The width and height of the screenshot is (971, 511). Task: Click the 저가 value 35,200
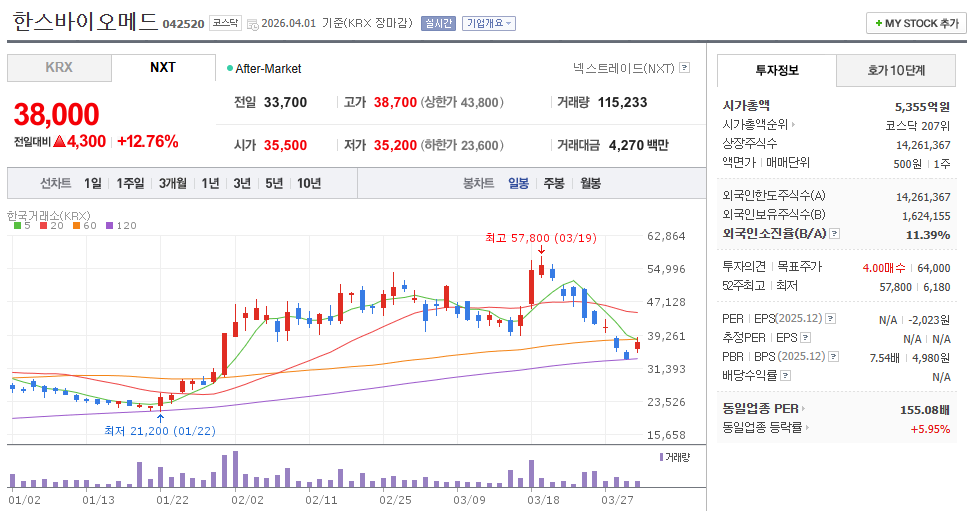(x=395, y=145)
